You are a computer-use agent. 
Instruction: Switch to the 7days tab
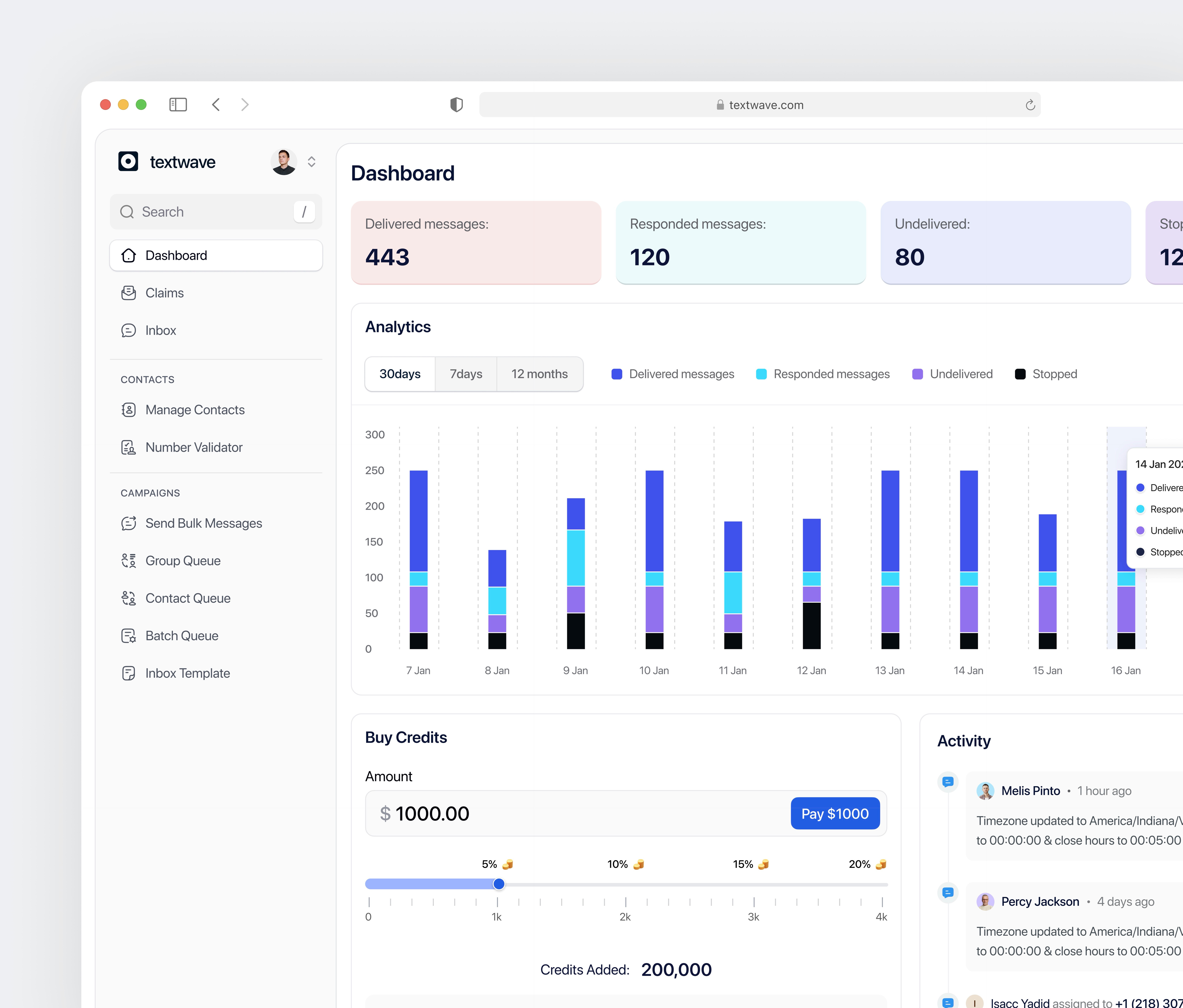[466, 374]
